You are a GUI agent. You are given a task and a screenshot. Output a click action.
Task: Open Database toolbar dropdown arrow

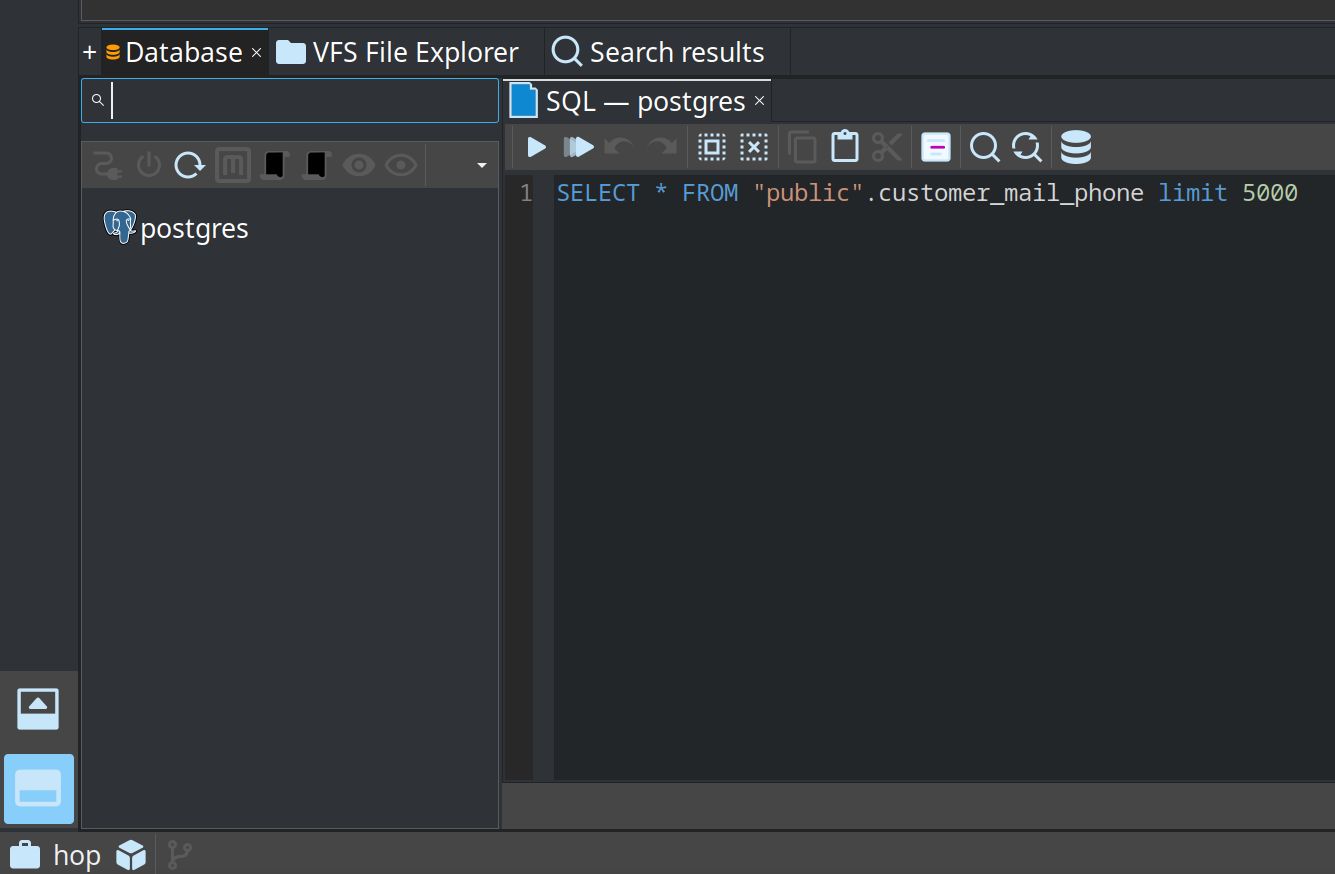[482, 165]
